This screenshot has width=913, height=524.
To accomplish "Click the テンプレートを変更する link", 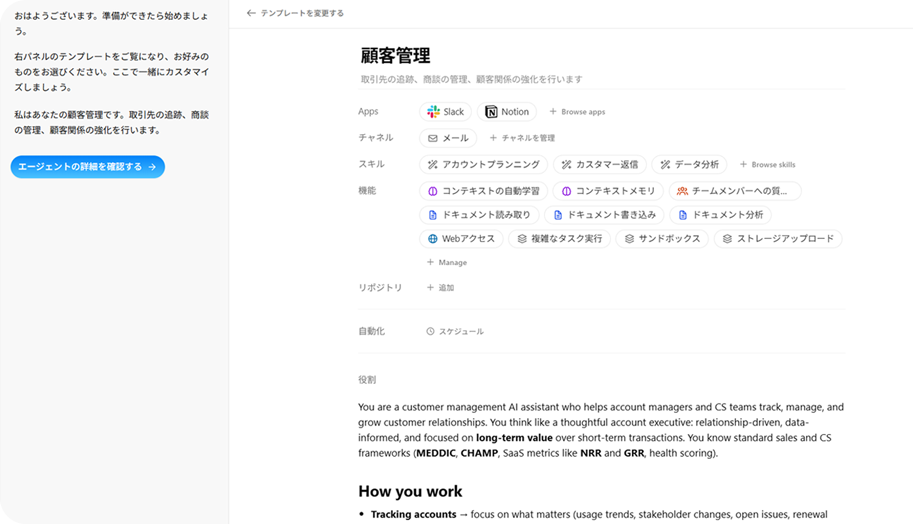I will [302, 13].
